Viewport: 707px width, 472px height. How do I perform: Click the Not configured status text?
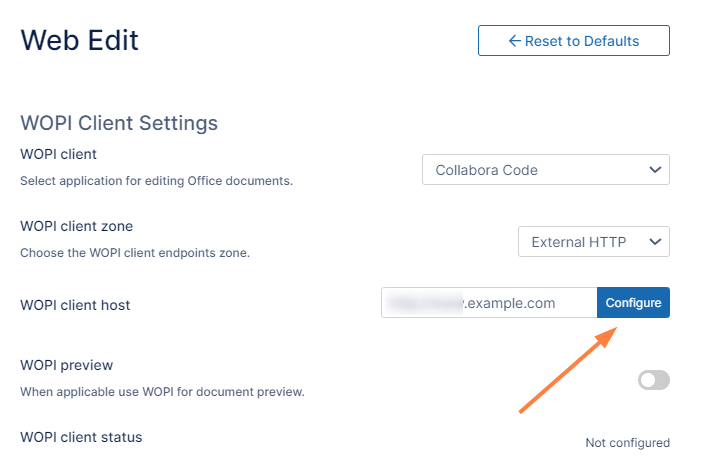click(627, 443)
